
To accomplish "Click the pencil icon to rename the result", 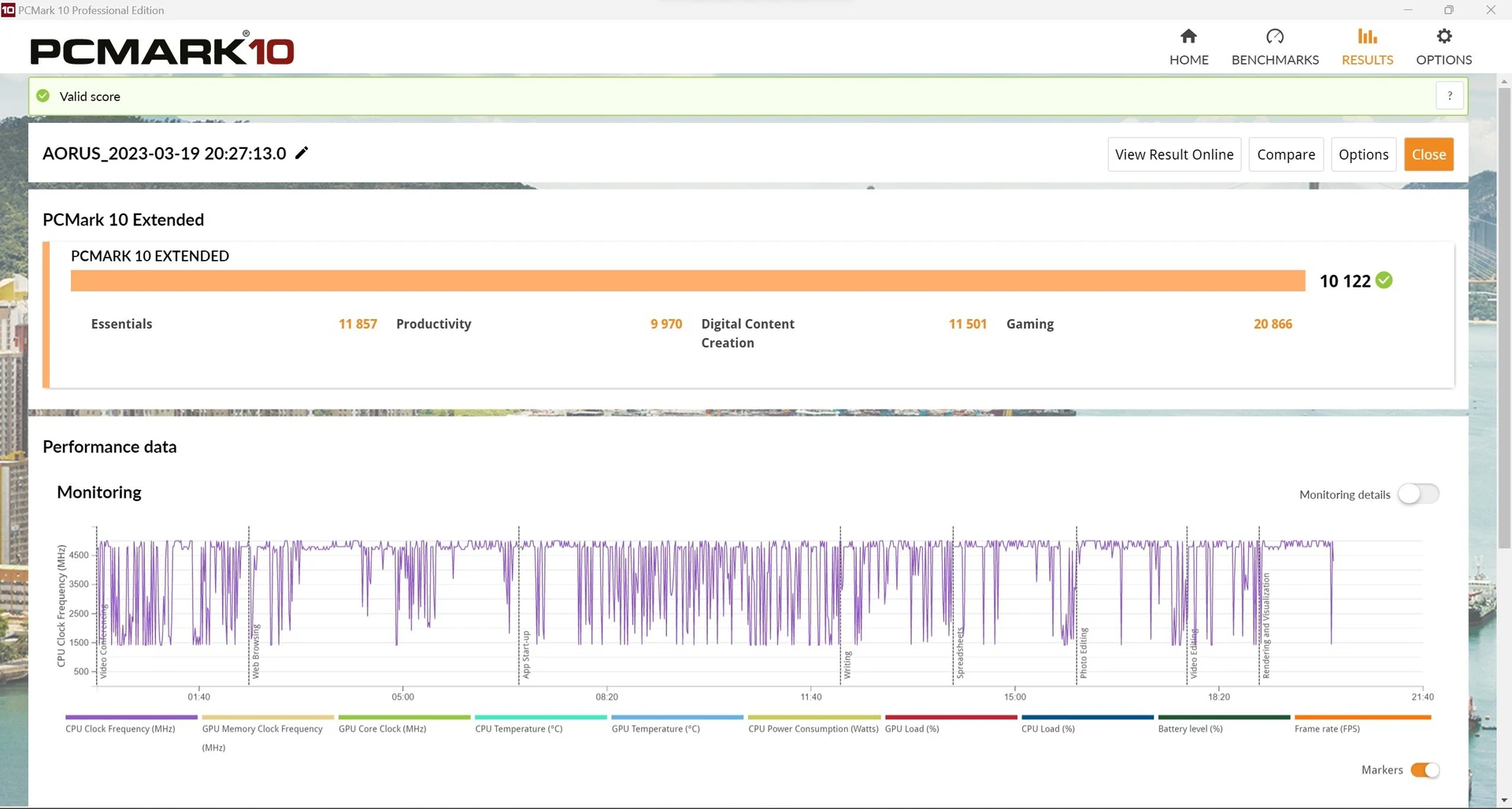I will point(302,153).
